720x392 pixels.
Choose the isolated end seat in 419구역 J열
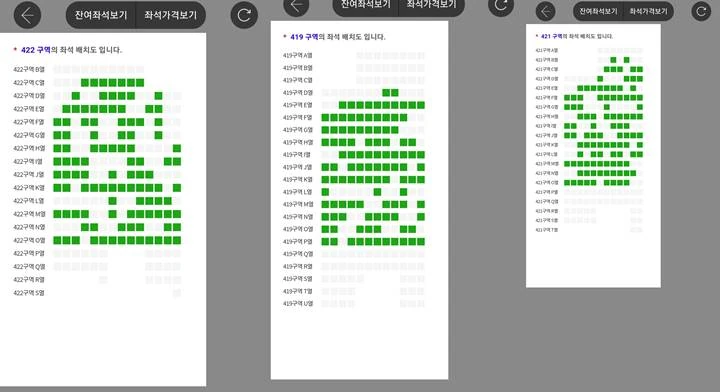click(x=421, y=167)
